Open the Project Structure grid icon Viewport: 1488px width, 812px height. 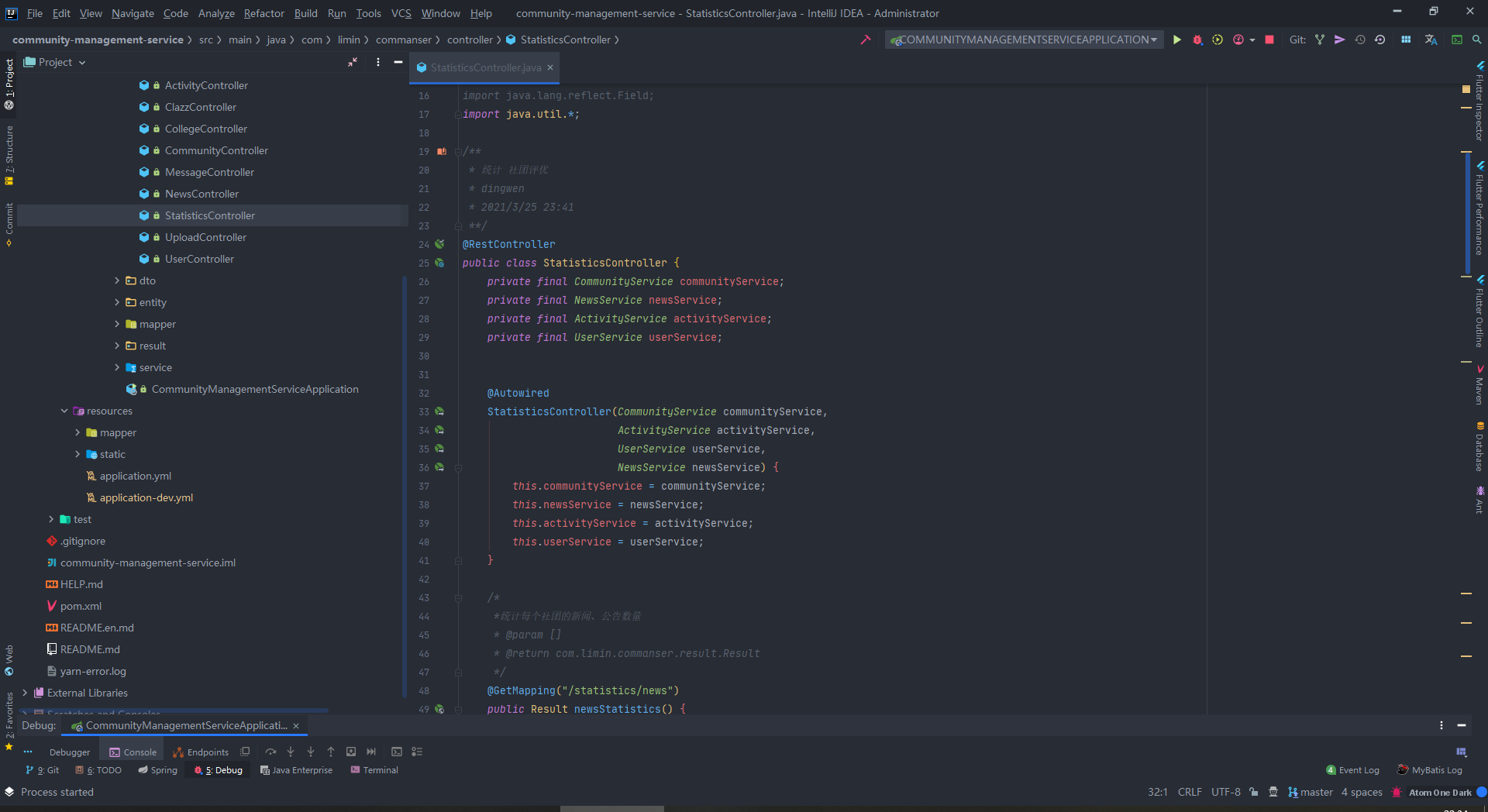tap(1406, 40)
